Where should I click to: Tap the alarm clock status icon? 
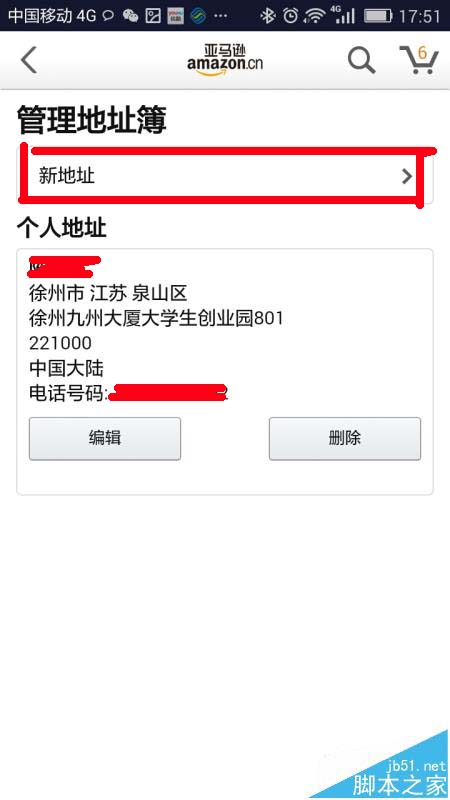pyautogui.click(x=290, y=16)
